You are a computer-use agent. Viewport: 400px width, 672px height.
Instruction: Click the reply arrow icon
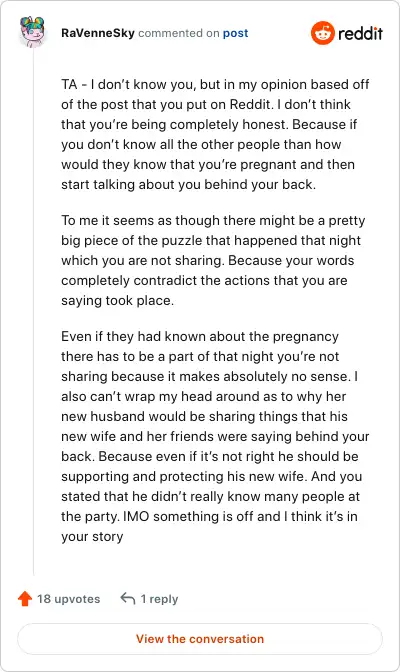128,598
